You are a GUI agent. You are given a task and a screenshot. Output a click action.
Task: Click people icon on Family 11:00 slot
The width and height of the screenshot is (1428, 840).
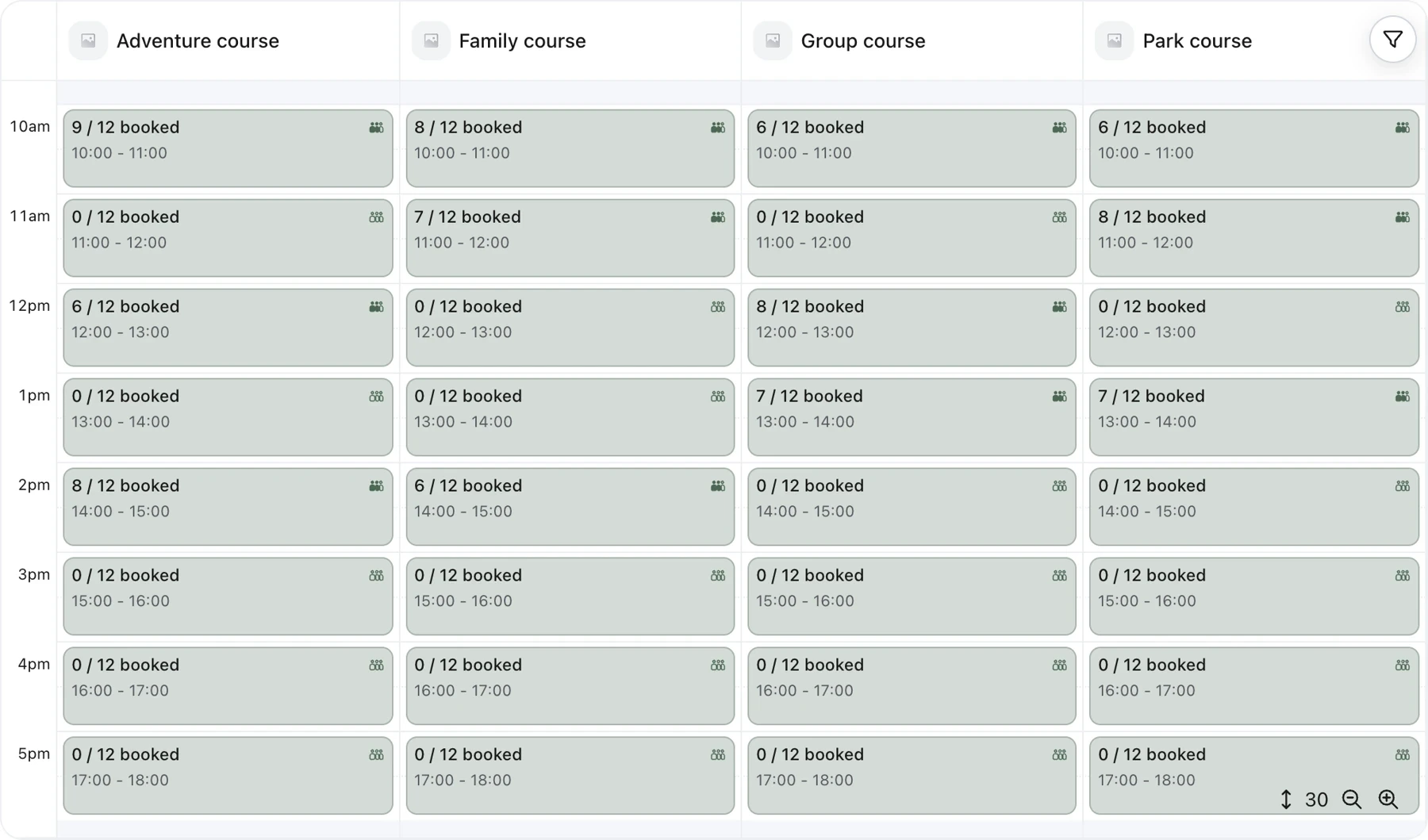tap(718, 217)
